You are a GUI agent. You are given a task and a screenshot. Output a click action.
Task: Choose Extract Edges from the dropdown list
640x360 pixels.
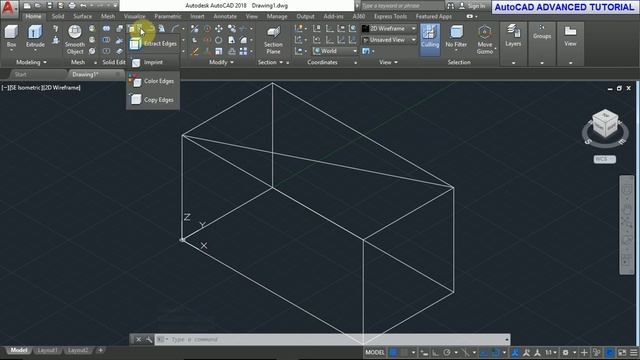click(153, 44)
